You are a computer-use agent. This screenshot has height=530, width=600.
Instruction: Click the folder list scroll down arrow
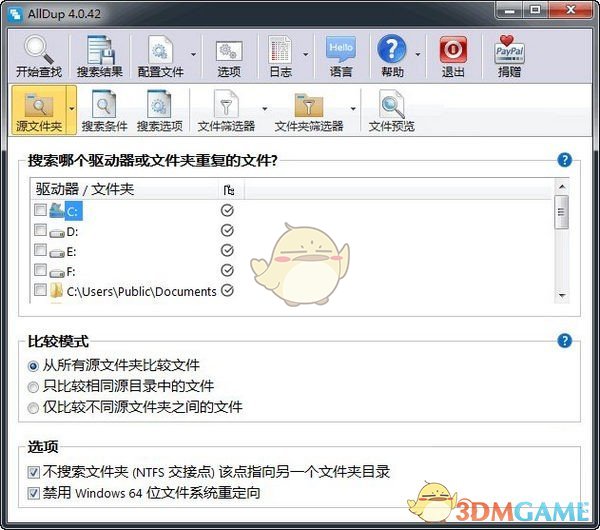(x=562, y=295)
